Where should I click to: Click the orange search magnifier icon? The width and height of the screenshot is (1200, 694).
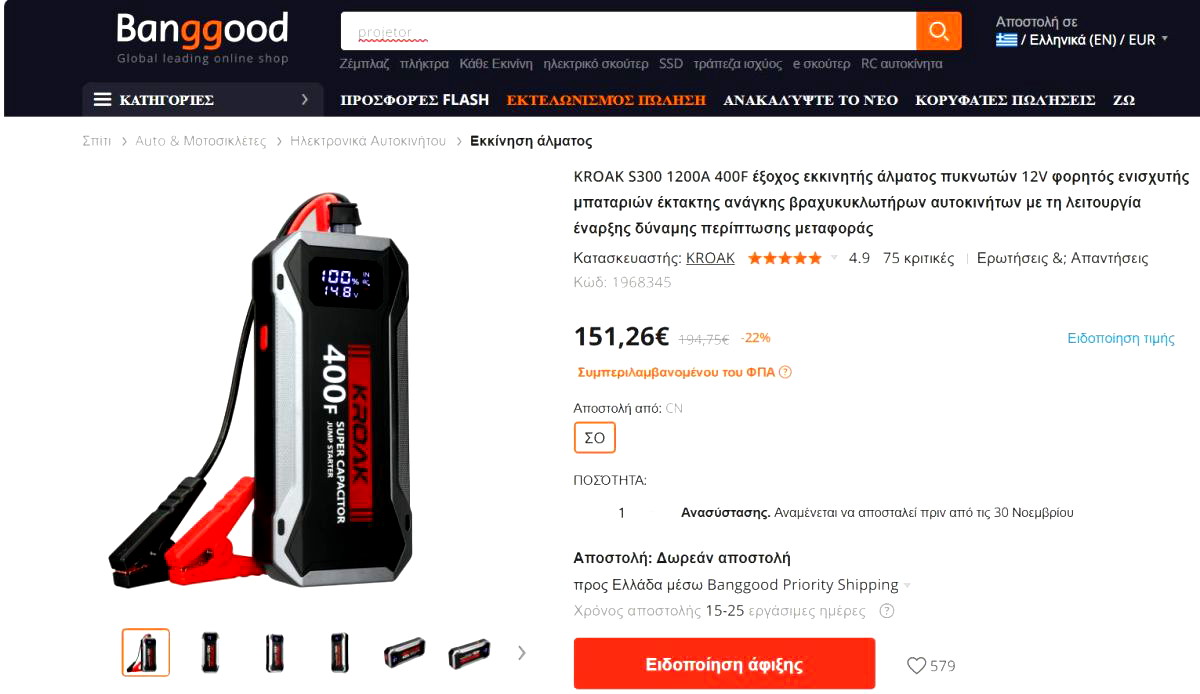(938, 31)
